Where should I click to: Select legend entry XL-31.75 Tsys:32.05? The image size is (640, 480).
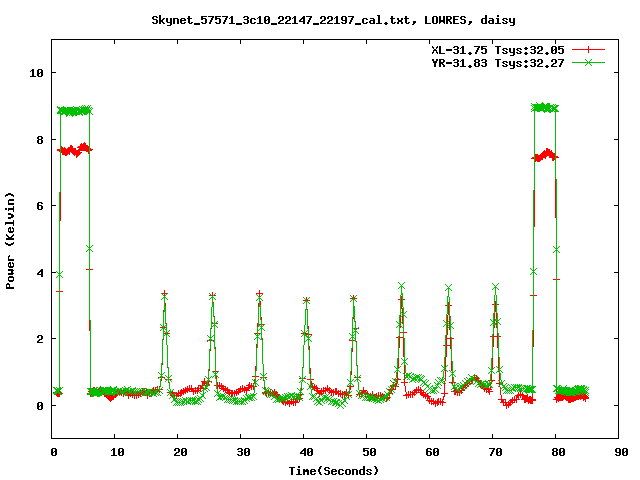[x=498, y=50]
